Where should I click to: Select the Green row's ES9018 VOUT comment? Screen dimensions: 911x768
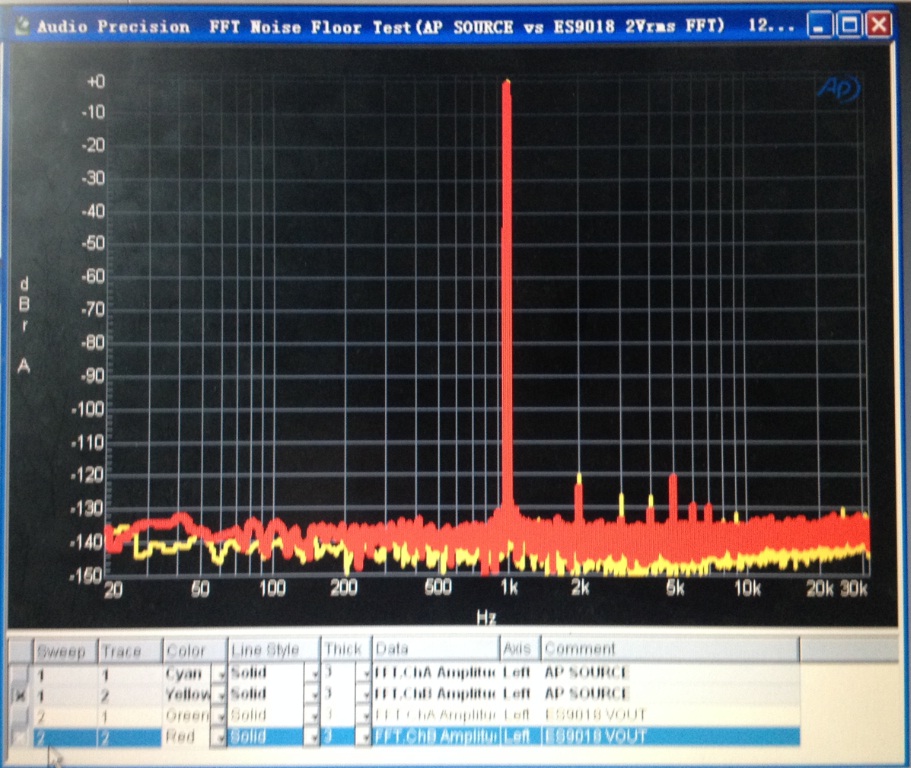[x=596, y=715]
